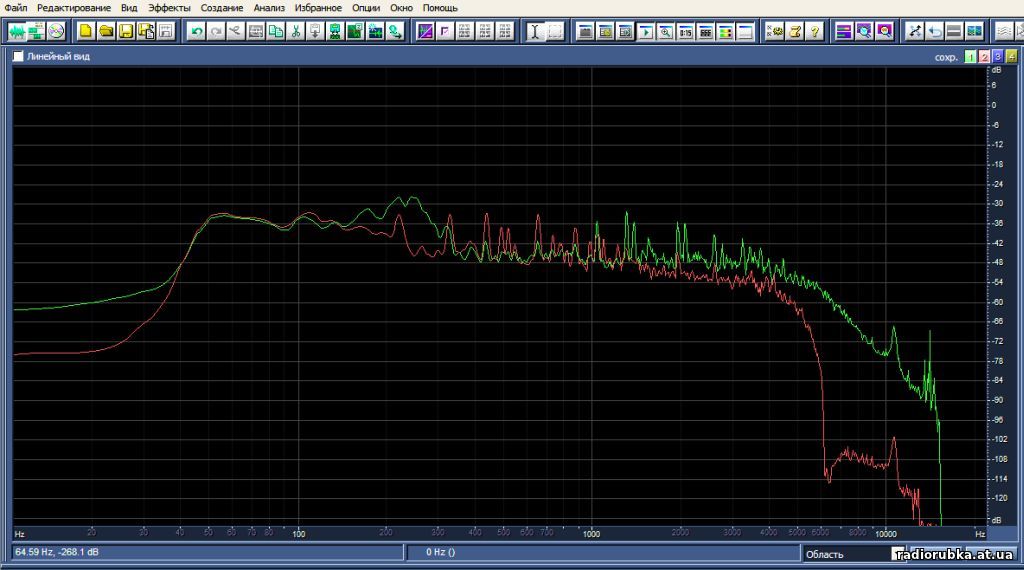Switch to the multitrack view icon

36,31
